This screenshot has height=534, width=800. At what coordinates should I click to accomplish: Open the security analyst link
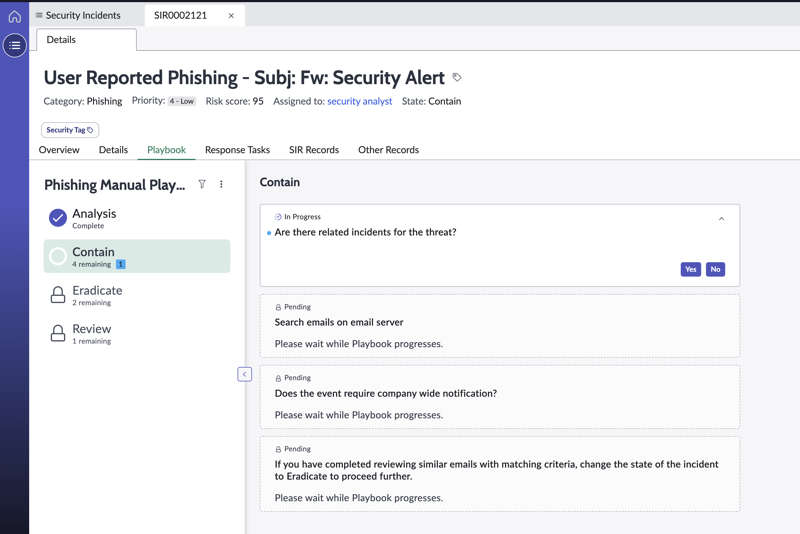coord(360,101)
